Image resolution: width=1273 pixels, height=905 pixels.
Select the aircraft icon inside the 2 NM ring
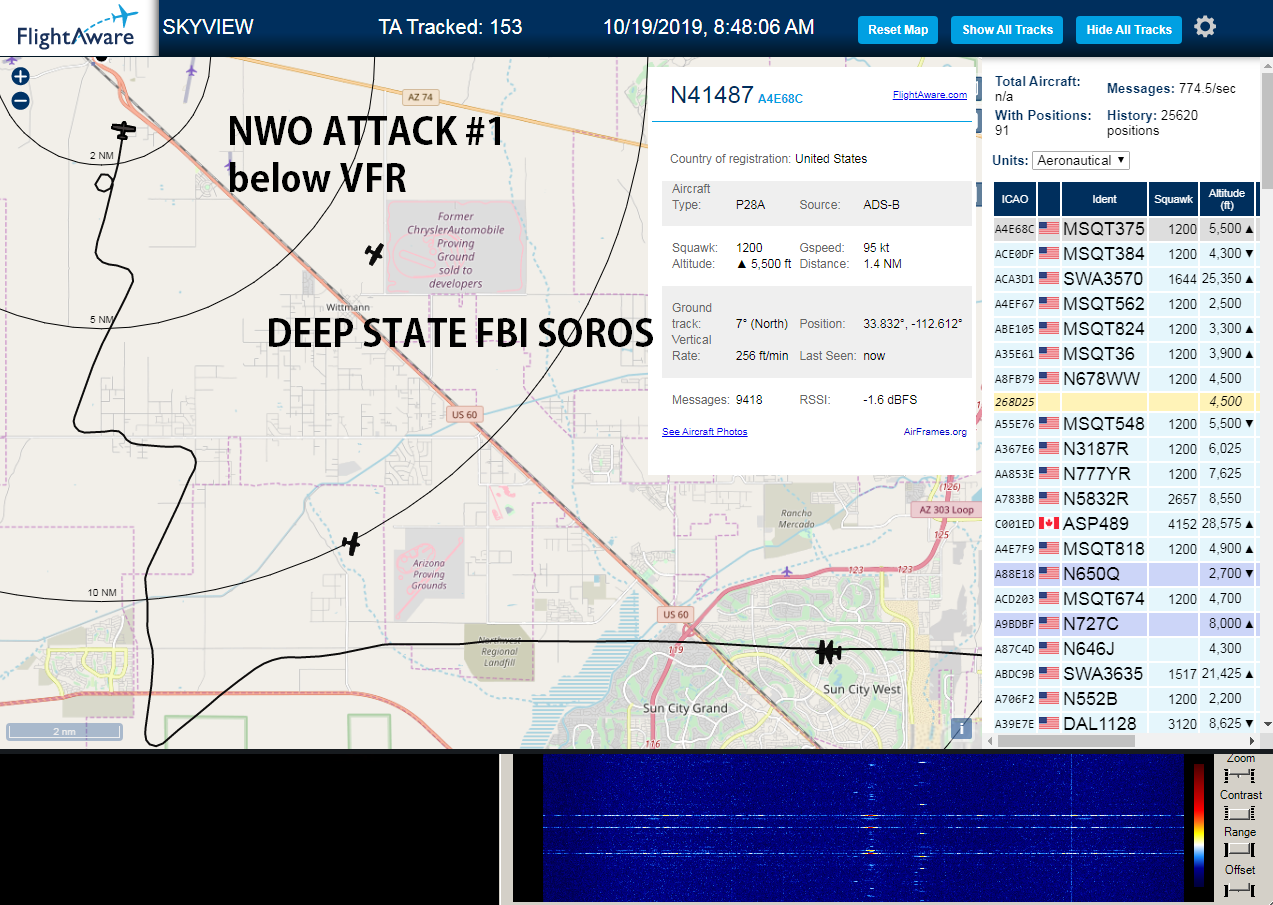tap(123, 130)
